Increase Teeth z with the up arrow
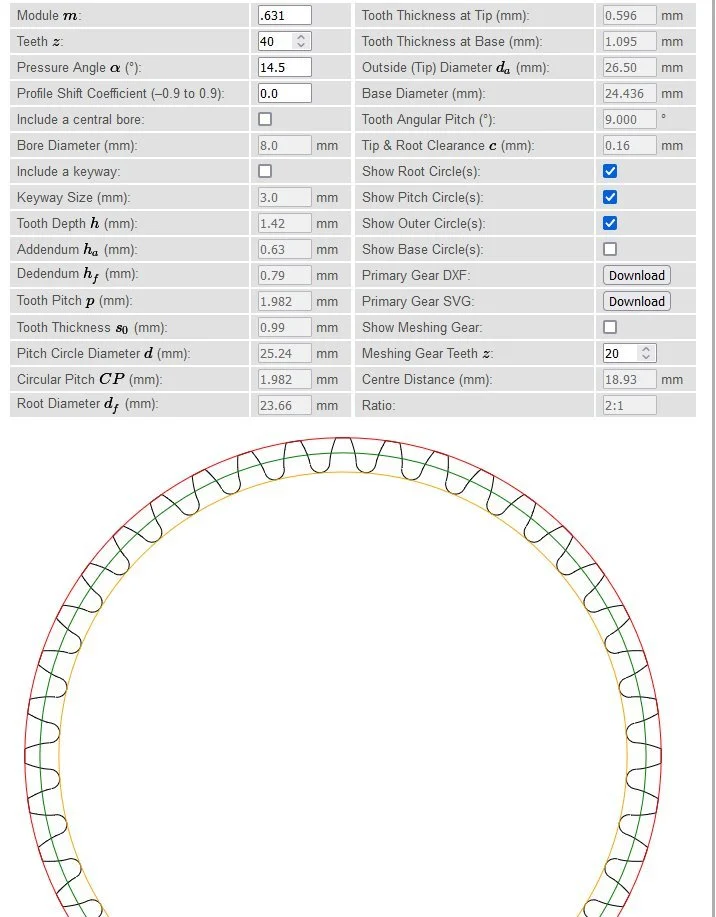Image resolution: width=716 pixels, height=917 pixels. coord(302,37)
